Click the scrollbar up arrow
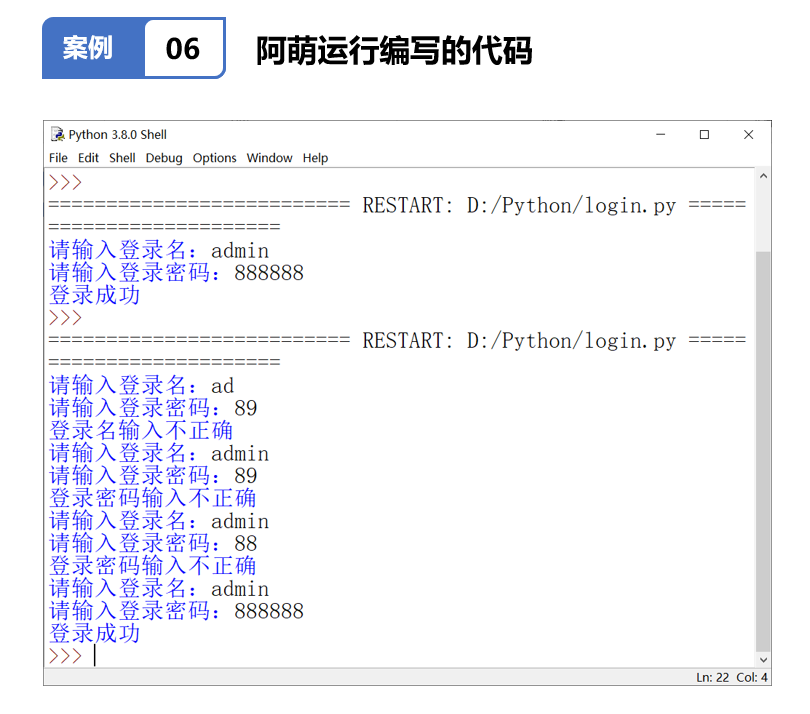Screen dimensions: 810x714 [763, 176]
